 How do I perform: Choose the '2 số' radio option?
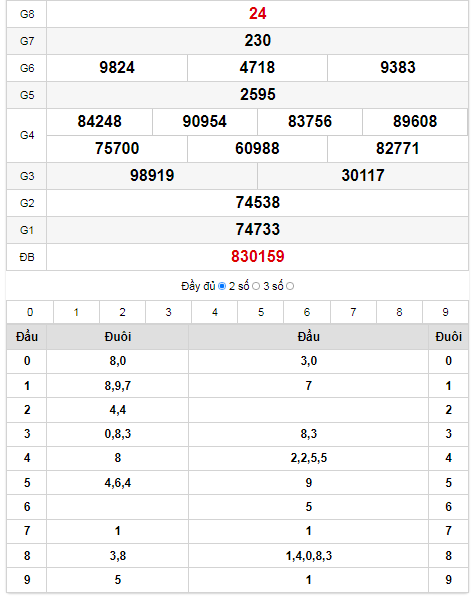tap(256, 286)
